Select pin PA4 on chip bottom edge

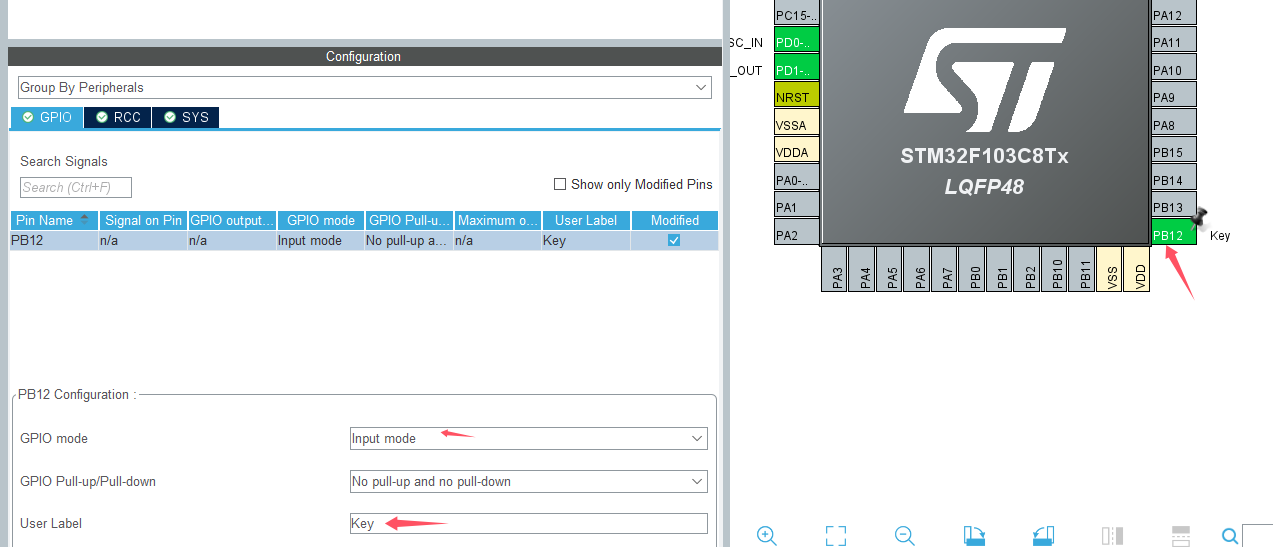(x=864, y=269)
